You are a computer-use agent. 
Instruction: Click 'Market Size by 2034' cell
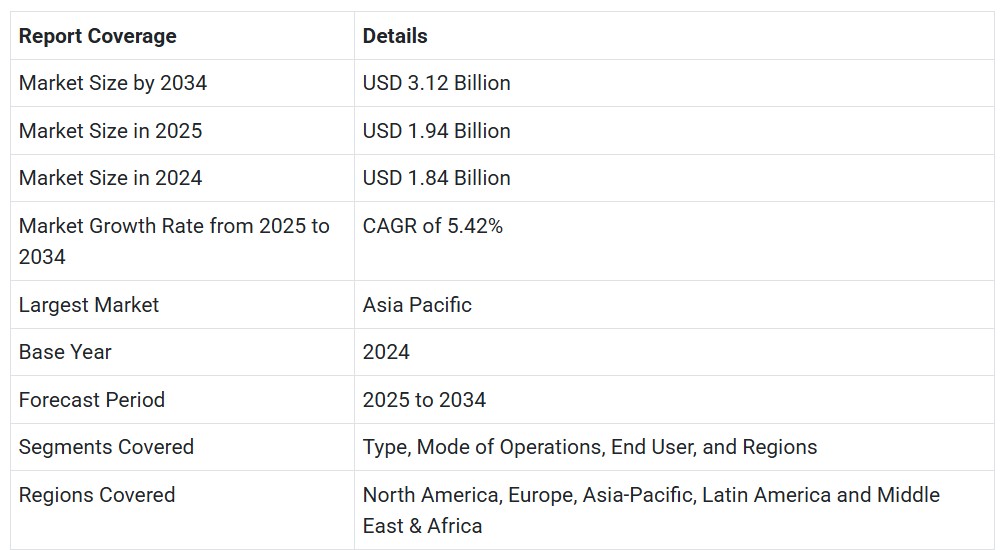(x=113, y=83)
